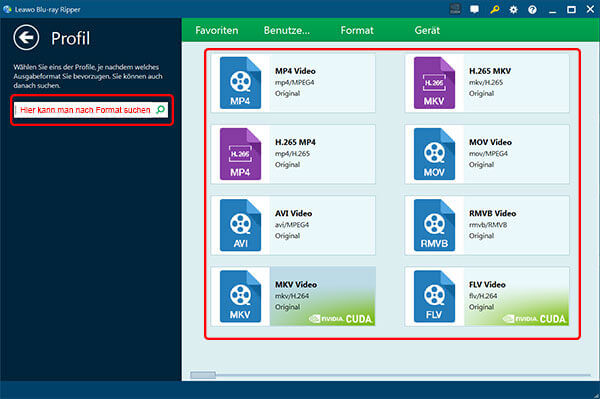The width and height of the screenshot is (600, 399).
Task: Click the NVIDIA CUDA badge on FLV Video
Action: 534,319
